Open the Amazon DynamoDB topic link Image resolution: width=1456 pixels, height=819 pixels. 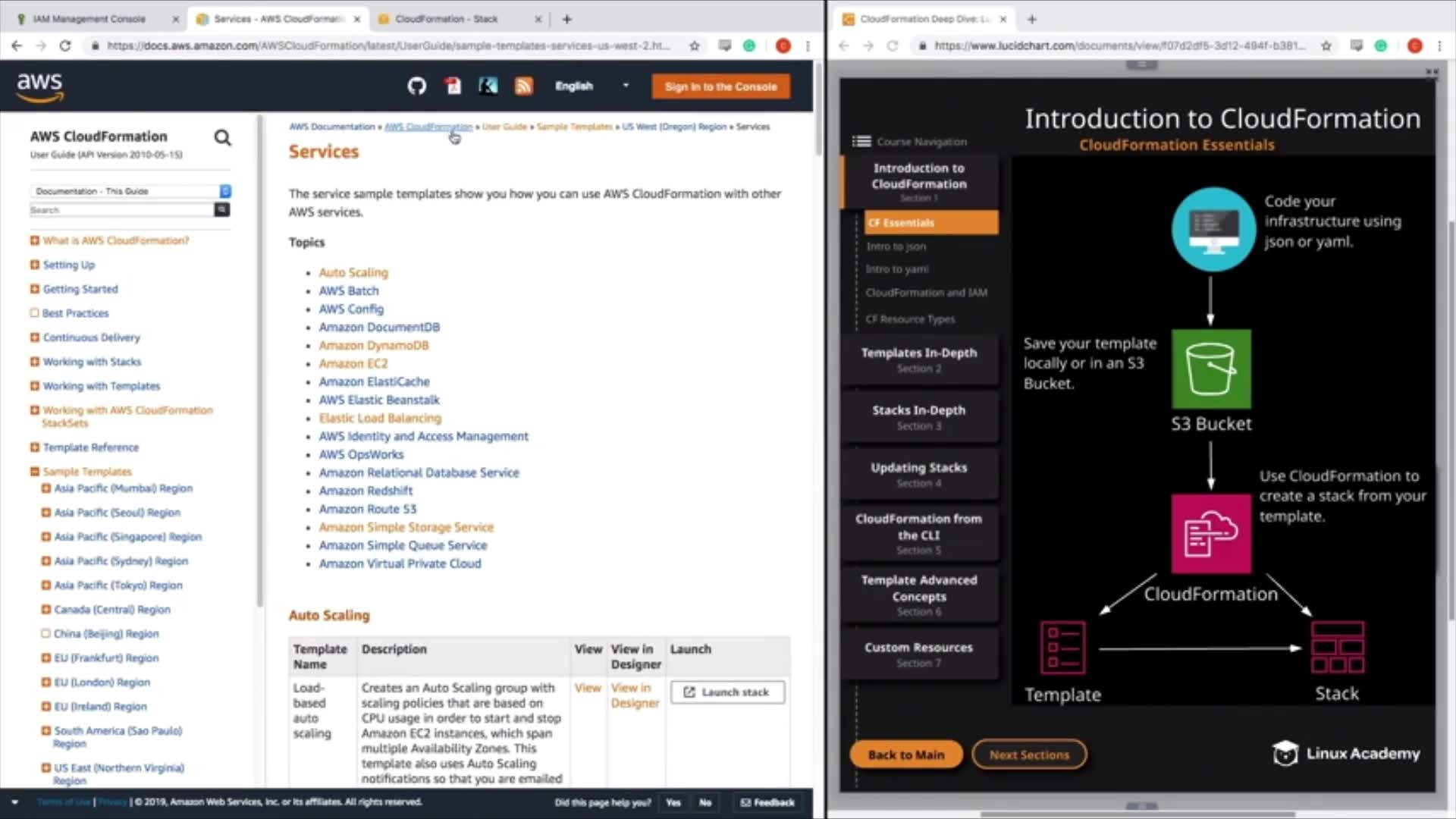point(373,345)
